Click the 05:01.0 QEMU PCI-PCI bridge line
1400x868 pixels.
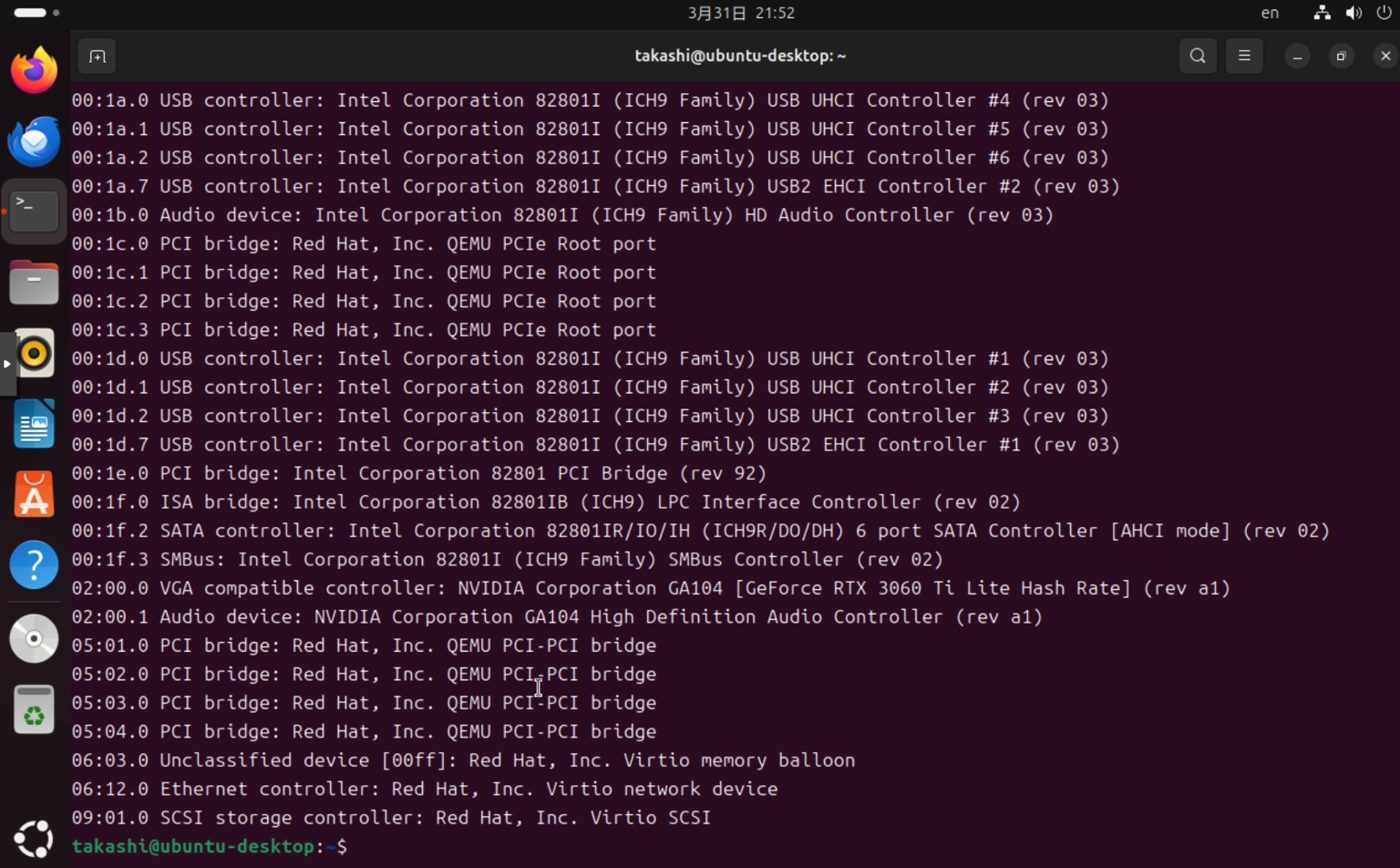click(x=364, y=646)
